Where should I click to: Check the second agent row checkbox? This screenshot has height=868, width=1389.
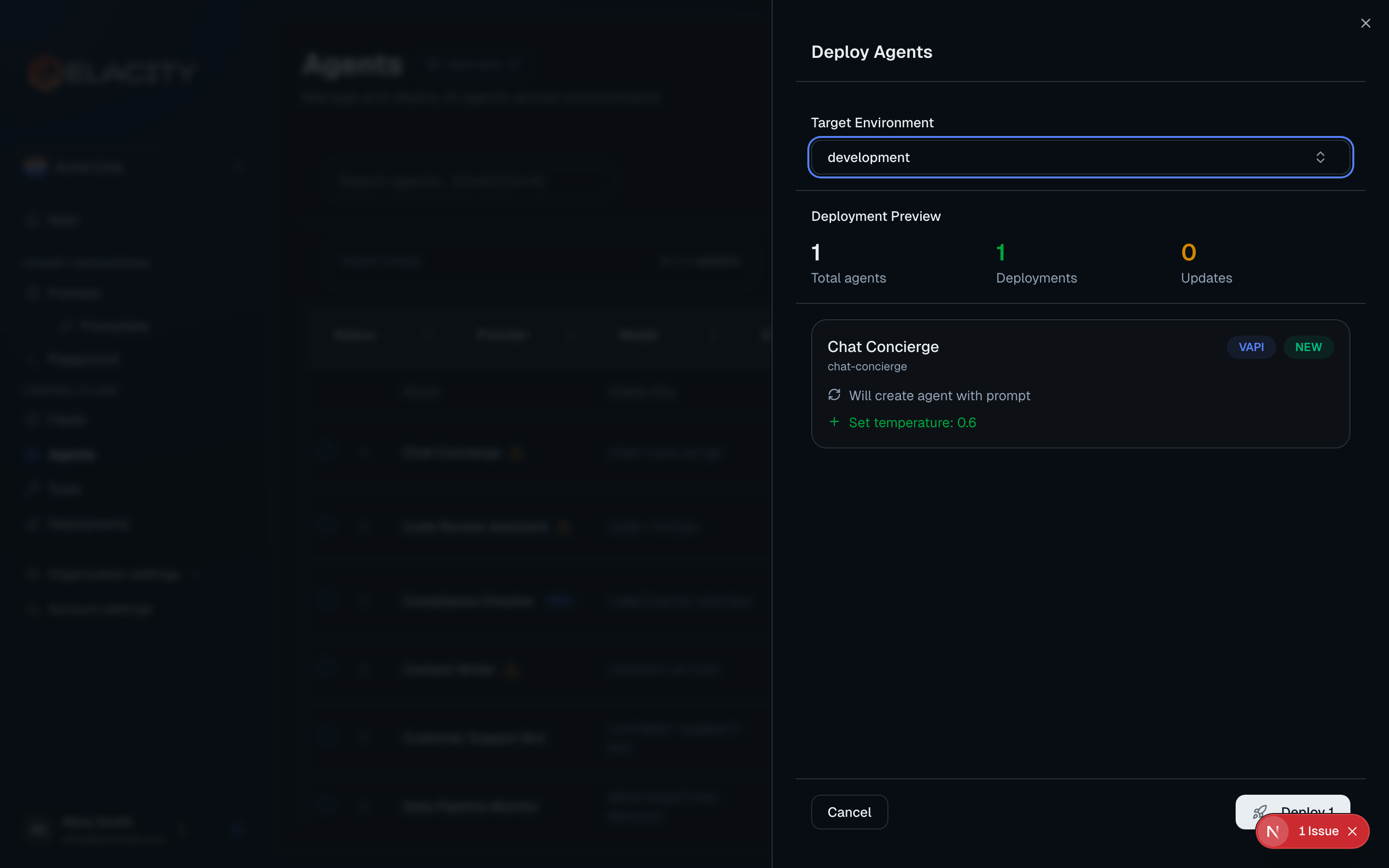click(x=327, y=526)
